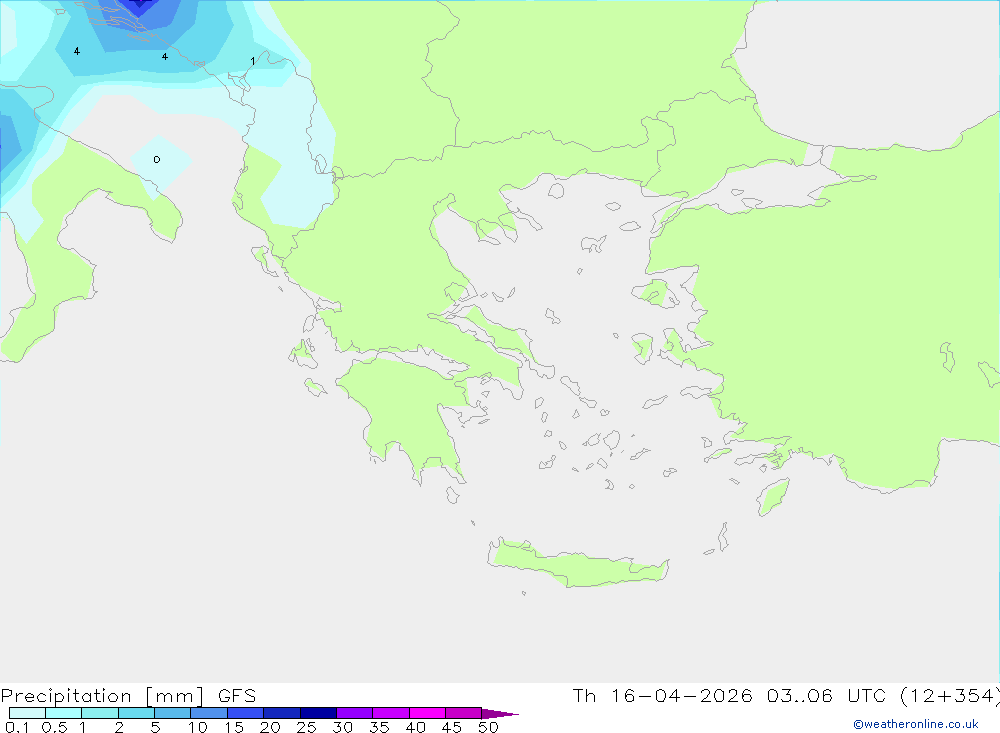1000x733 pixels.
Task: Click the "Th 16-04-2026" date text
Action: [x=662, y=695]
